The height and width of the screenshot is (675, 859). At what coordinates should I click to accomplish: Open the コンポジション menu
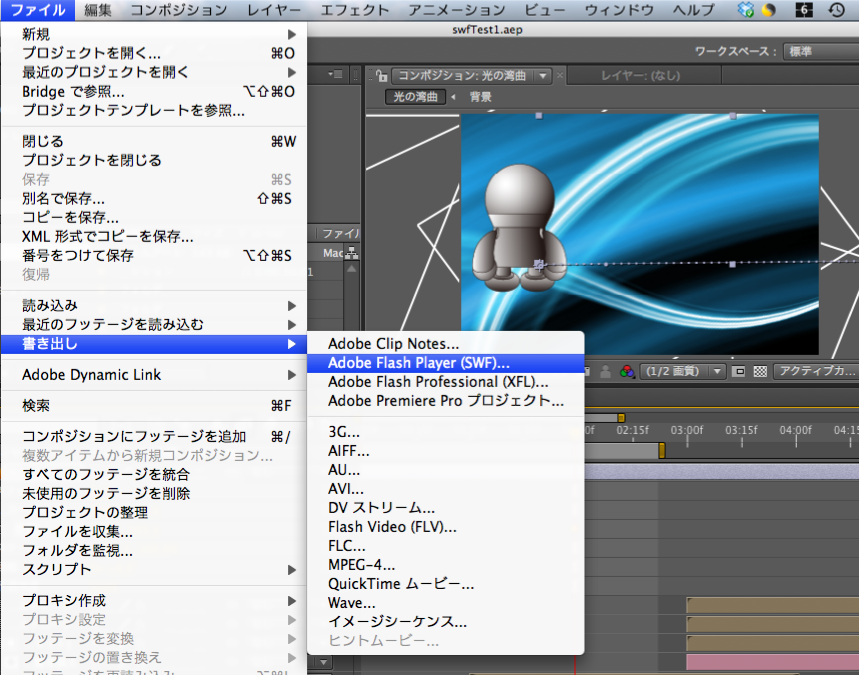point(179,10)
